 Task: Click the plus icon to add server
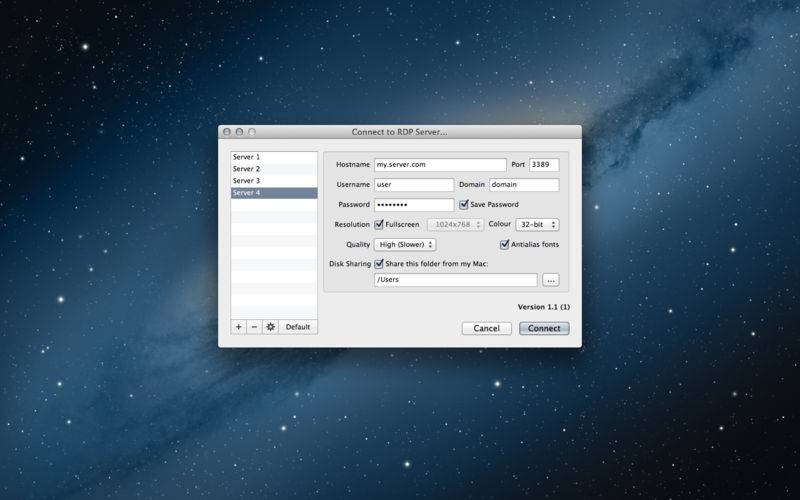click(238, 327)
